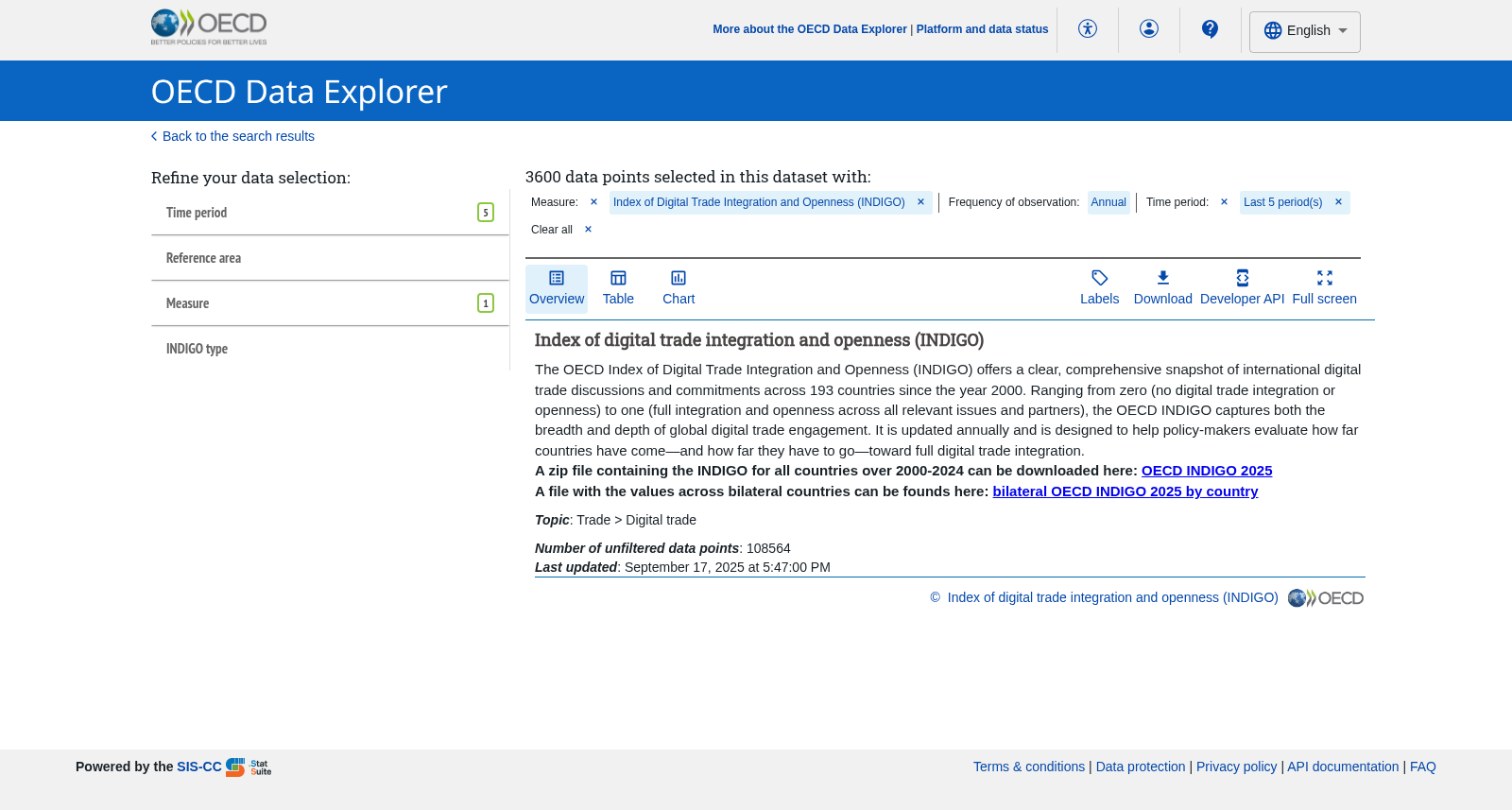Open Terms & conditions
The width and height of the screenshot is (1512, 810).
(x=1029, y=767)
